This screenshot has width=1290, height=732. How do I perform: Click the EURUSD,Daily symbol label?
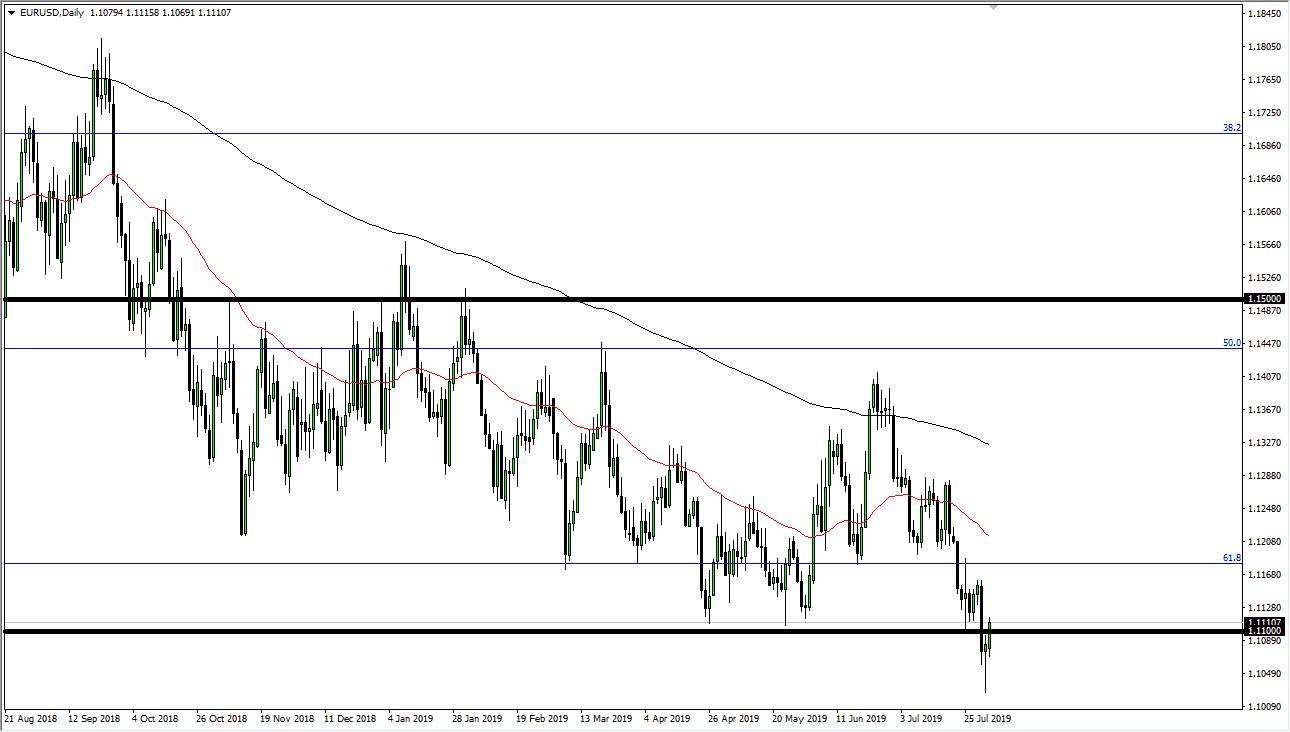point(52,12)
